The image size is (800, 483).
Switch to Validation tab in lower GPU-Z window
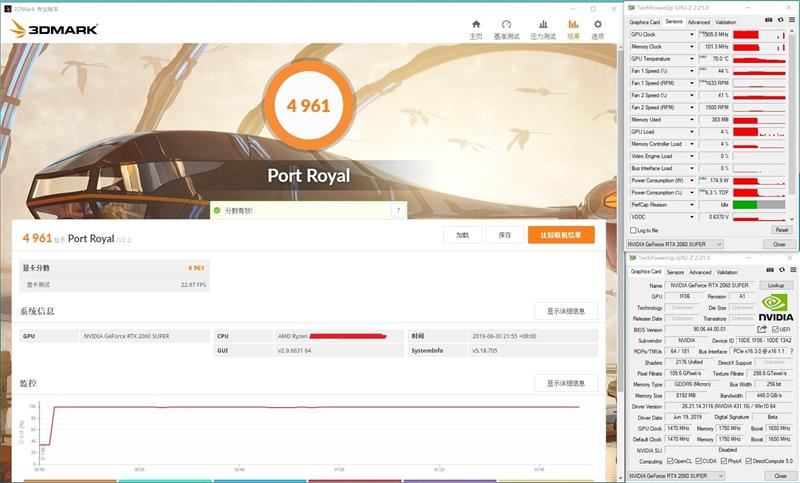727,272
